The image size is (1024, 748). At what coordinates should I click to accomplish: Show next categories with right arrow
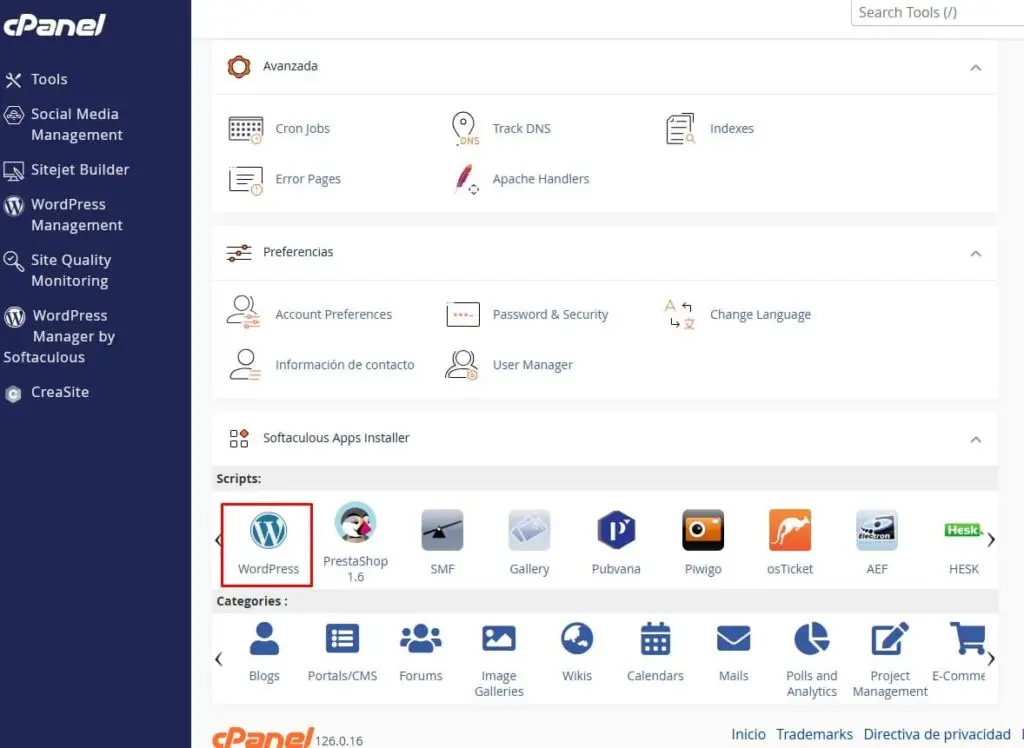tap(991, 659)
